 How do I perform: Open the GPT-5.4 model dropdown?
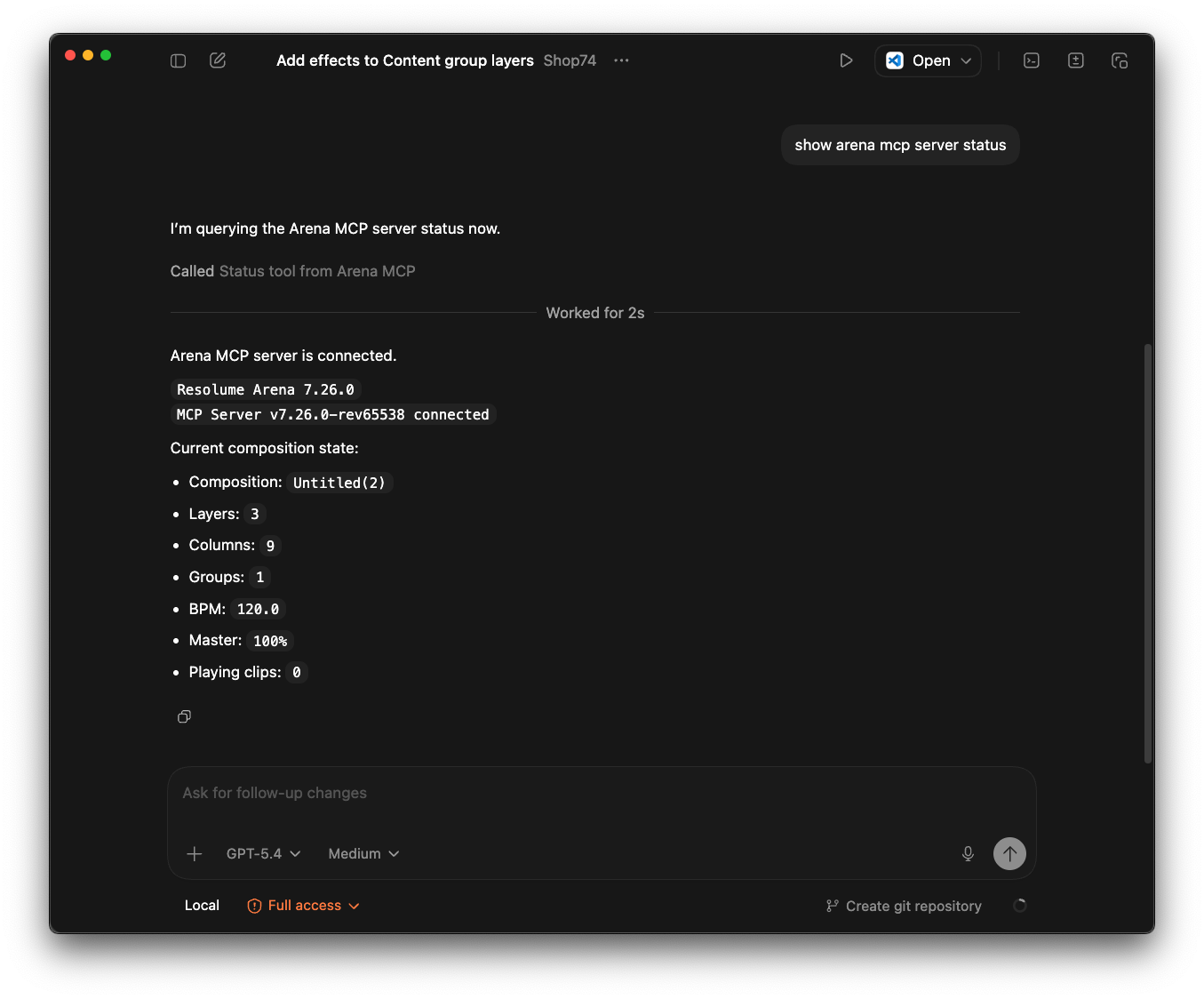click(x=263, y=854)
